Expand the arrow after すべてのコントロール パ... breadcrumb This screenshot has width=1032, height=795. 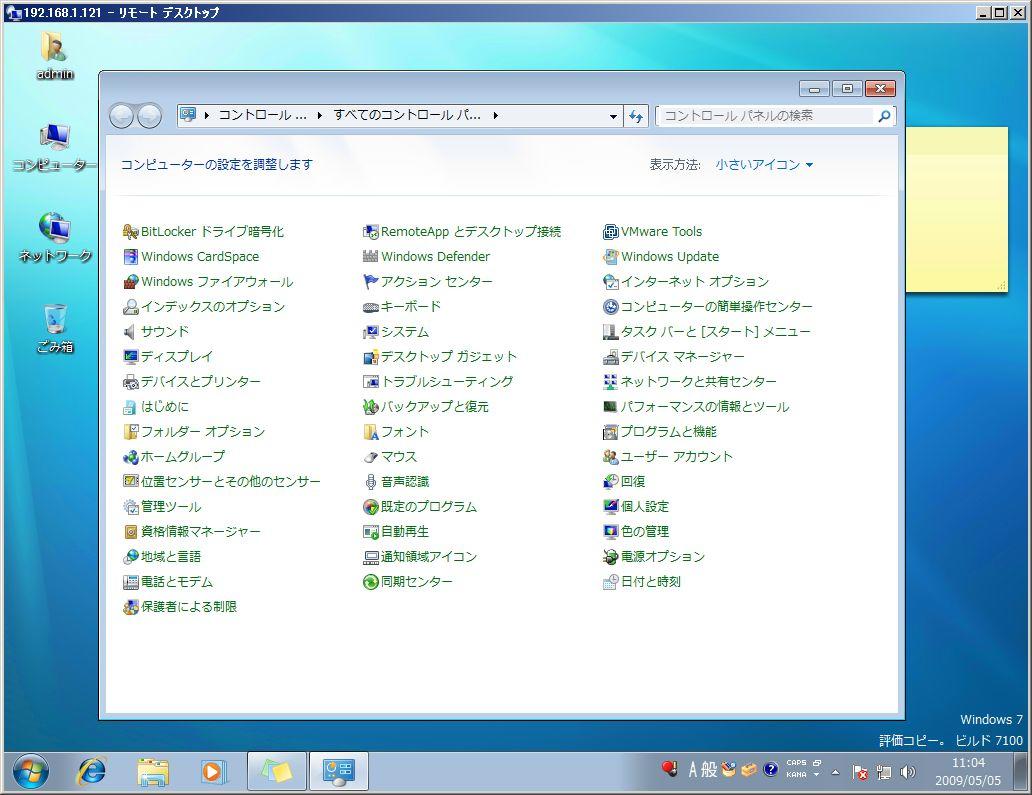point(496,115)
